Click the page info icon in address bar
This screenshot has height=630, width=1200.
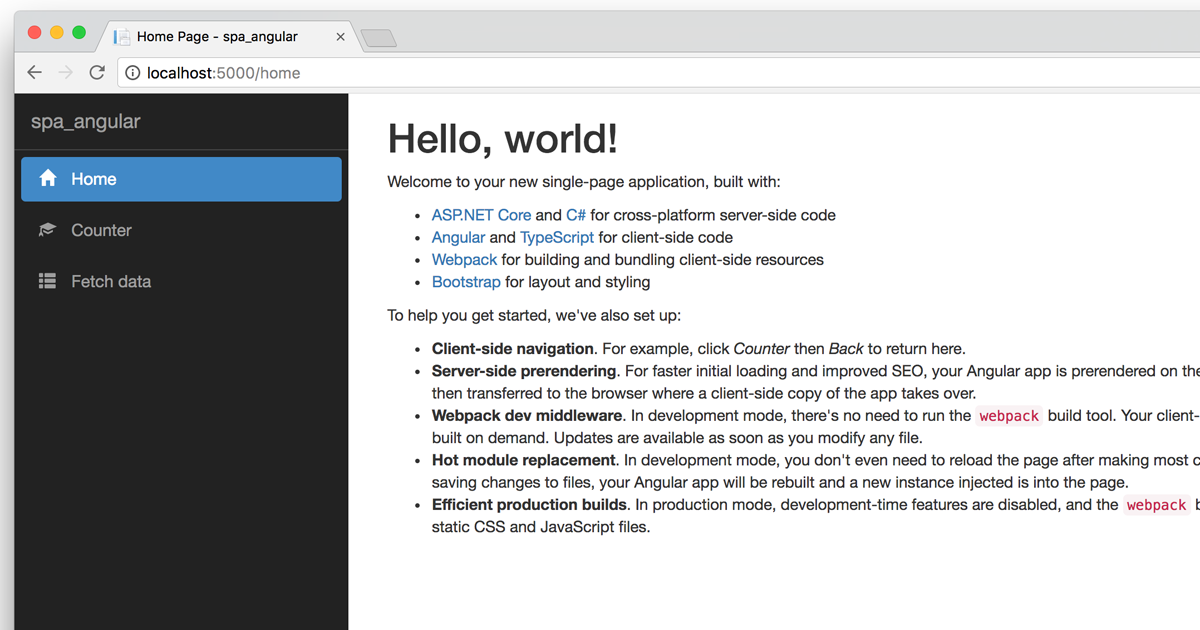point(134,72)
